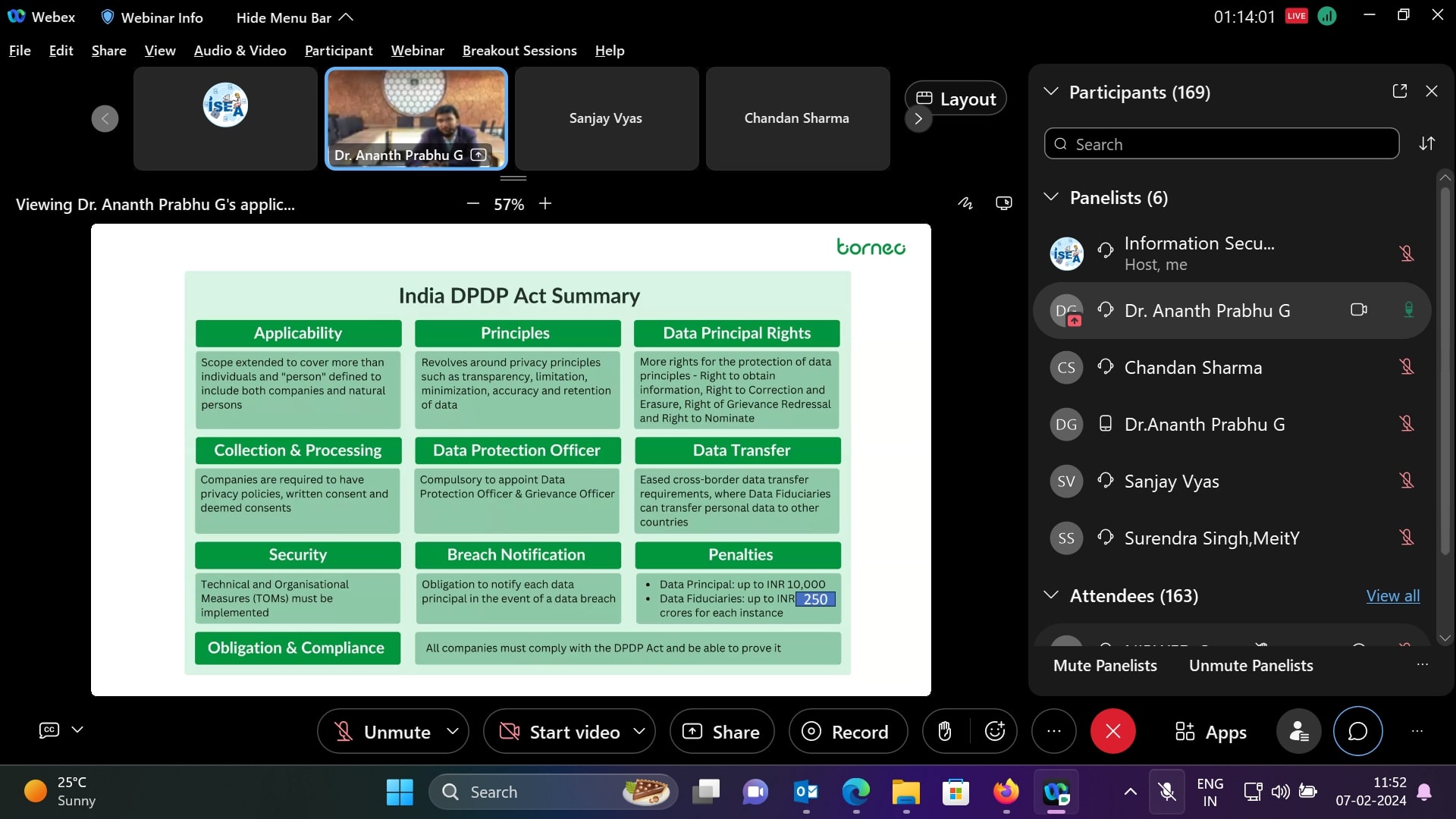The image size is (1456, 819).
Task: Open closed captions icon
Action: point(49,730)
